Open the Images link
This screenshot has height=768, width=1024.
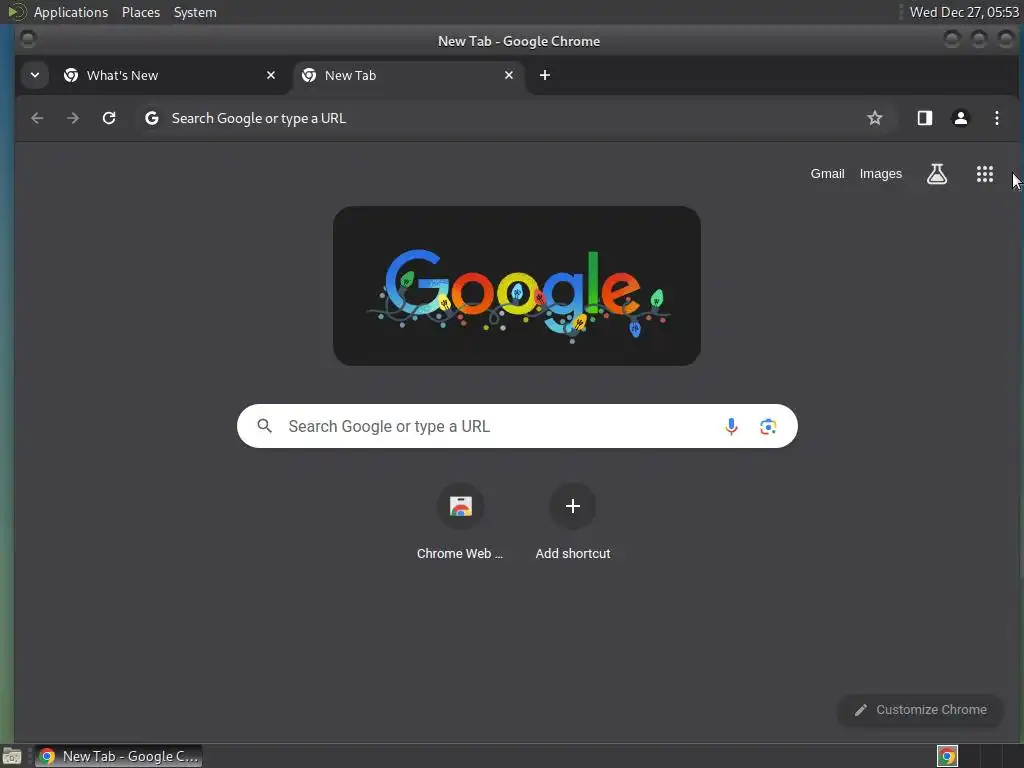tap(880, 174)
